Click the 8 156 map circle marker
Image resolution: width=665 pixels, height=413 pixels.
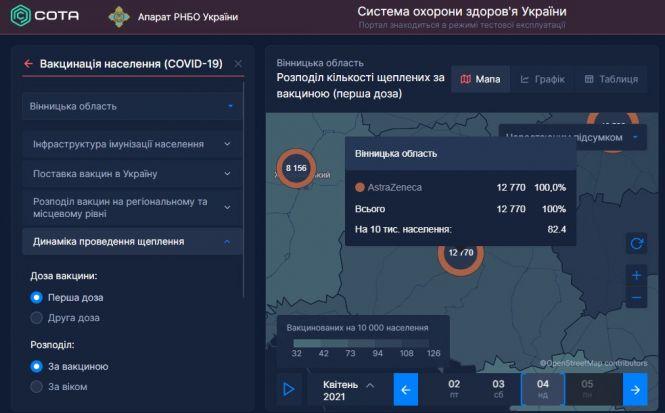[x=296, y=168]
